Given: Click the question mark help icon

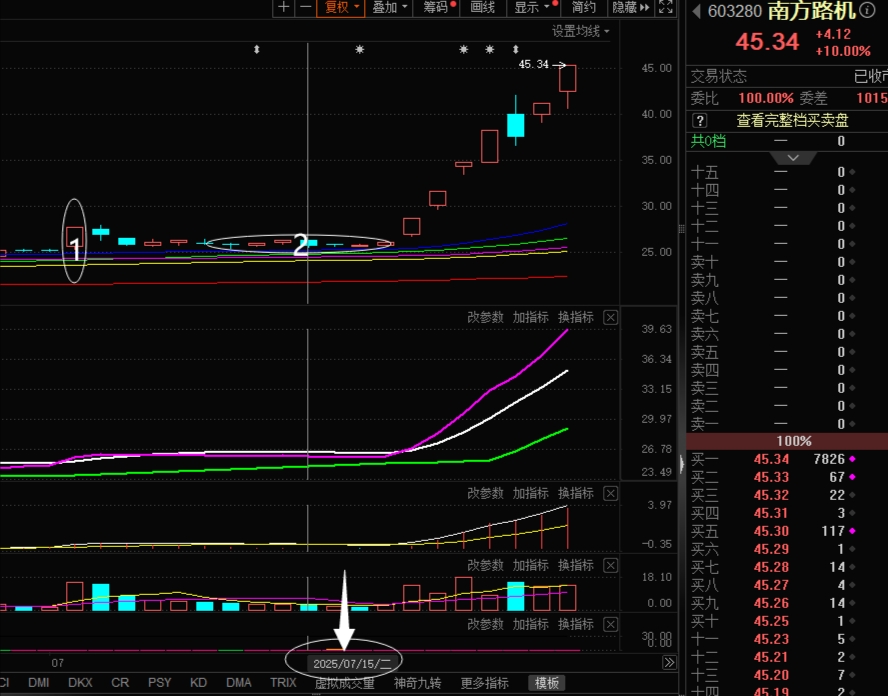Looking at the screenshot, I should (x=700, y=121).
